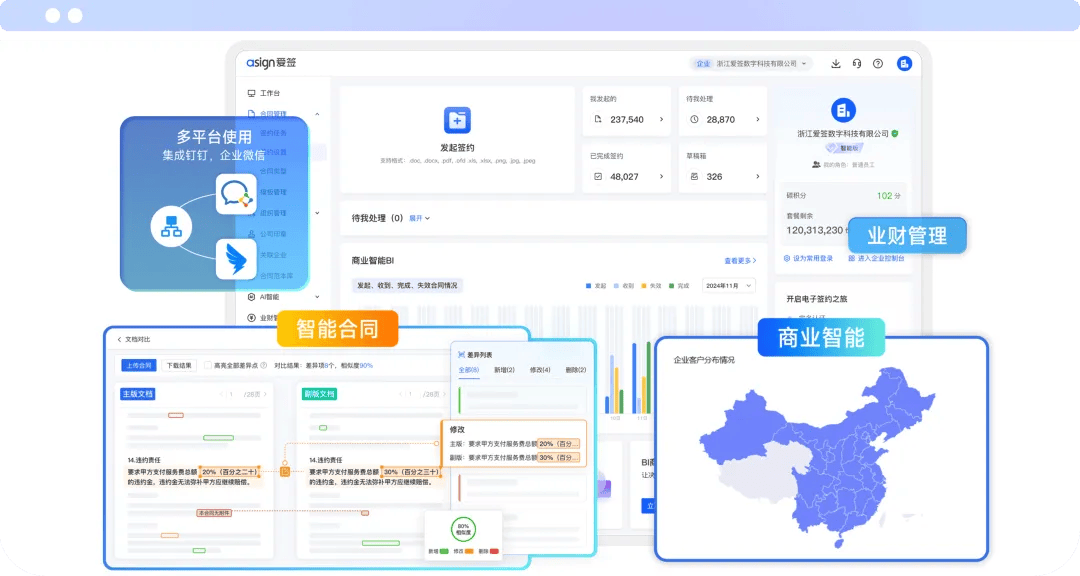Toggle the 完成 legend item in chart

click(678, 285)
